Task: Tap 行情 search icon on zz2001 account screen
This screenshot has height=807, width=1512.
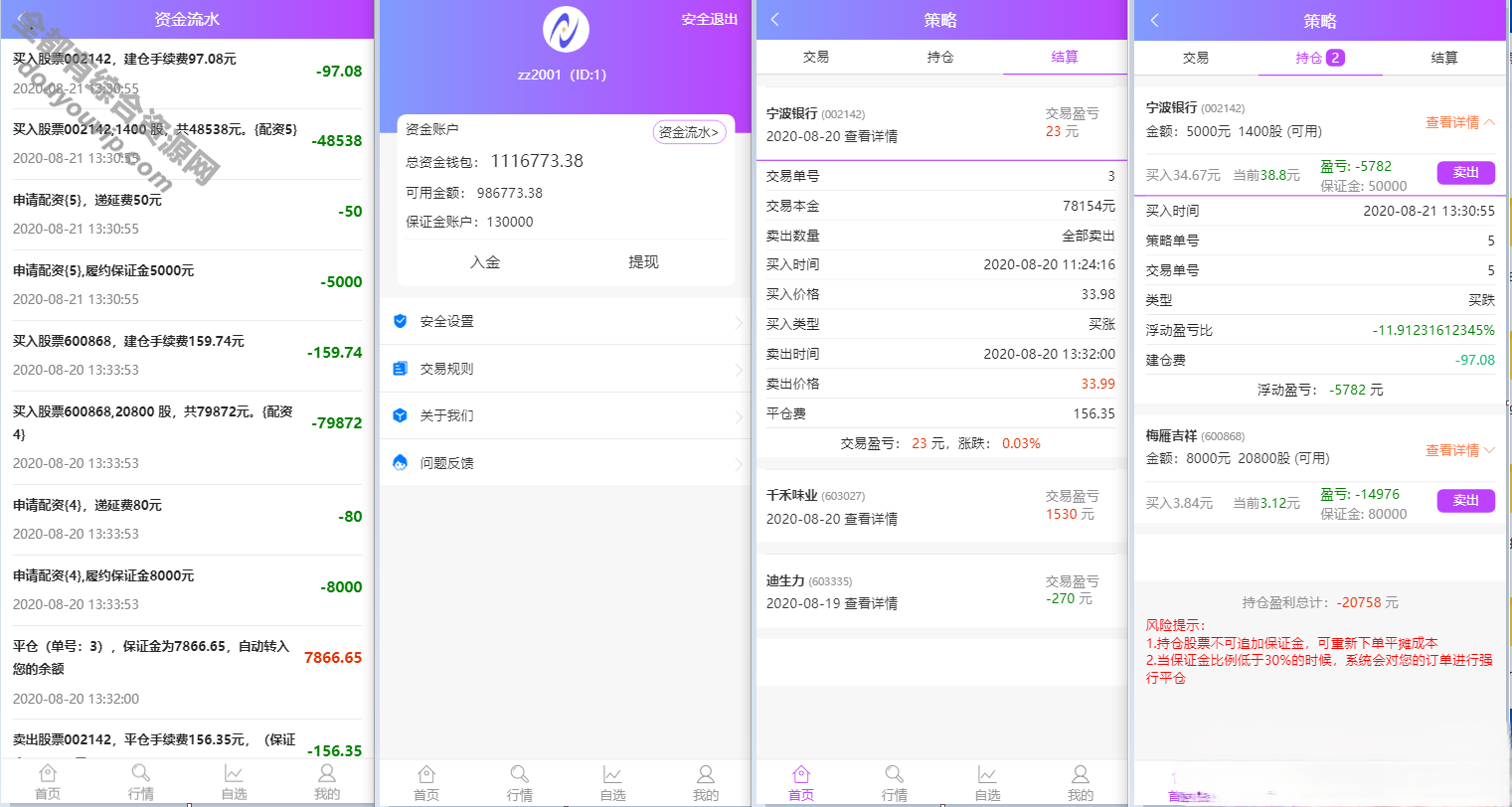Action: pyautogui.click(x=520, y=774)
